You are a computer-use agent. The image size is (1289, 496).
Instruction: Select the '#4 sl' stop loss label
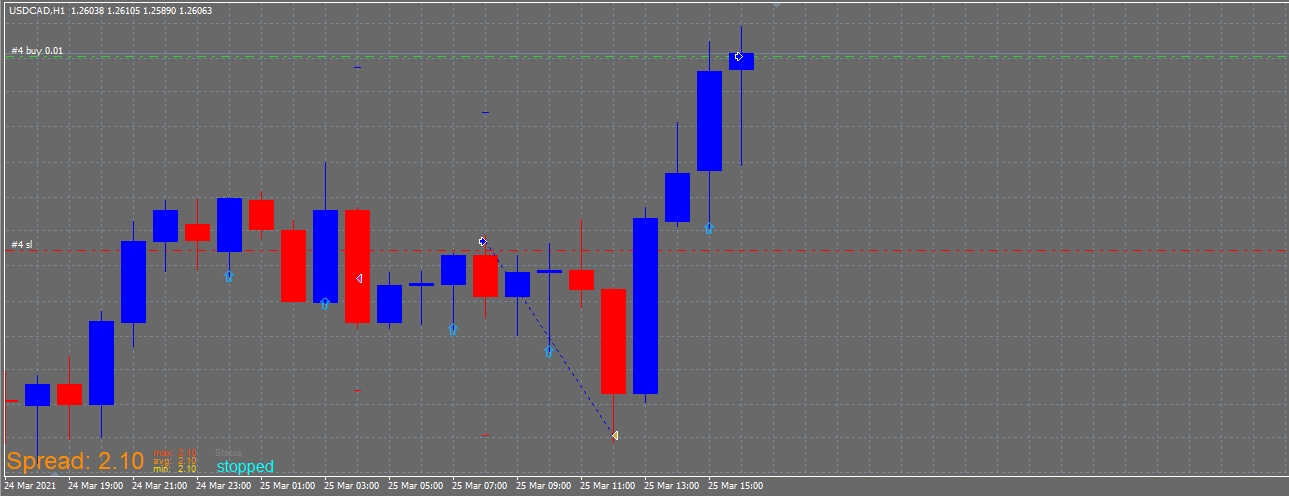(22, 244)
